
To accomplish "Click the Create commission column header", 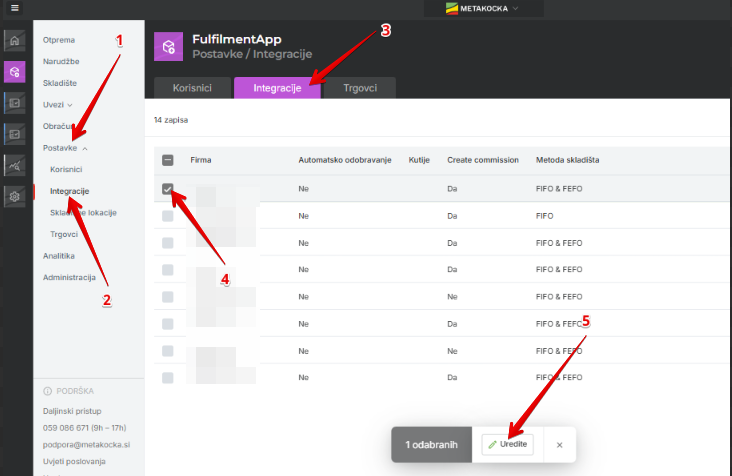I will pyautogui.click(x=483, y=160).
